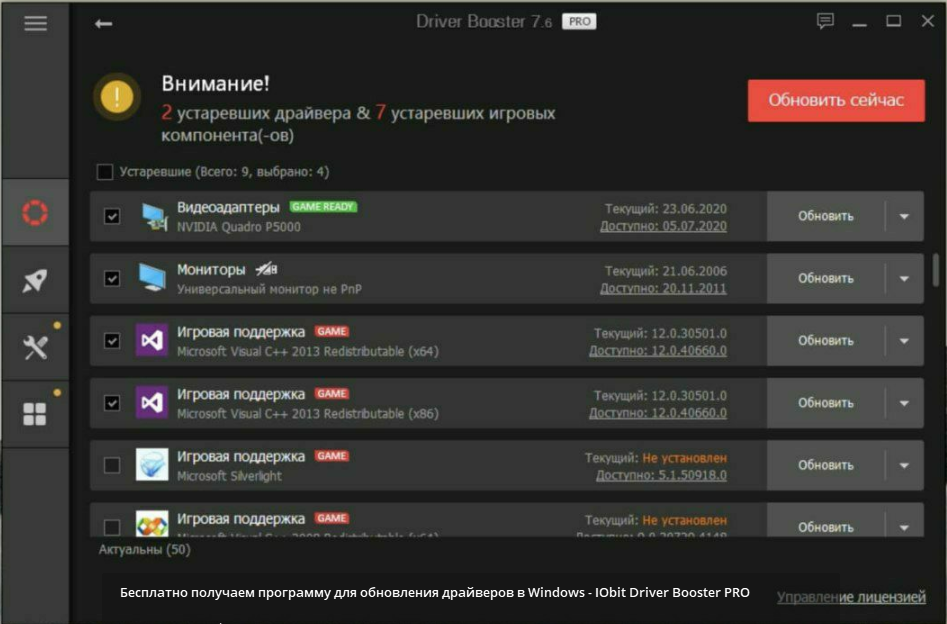Select the Универсальный монитор не PnP text

click(x=269, y=289)
